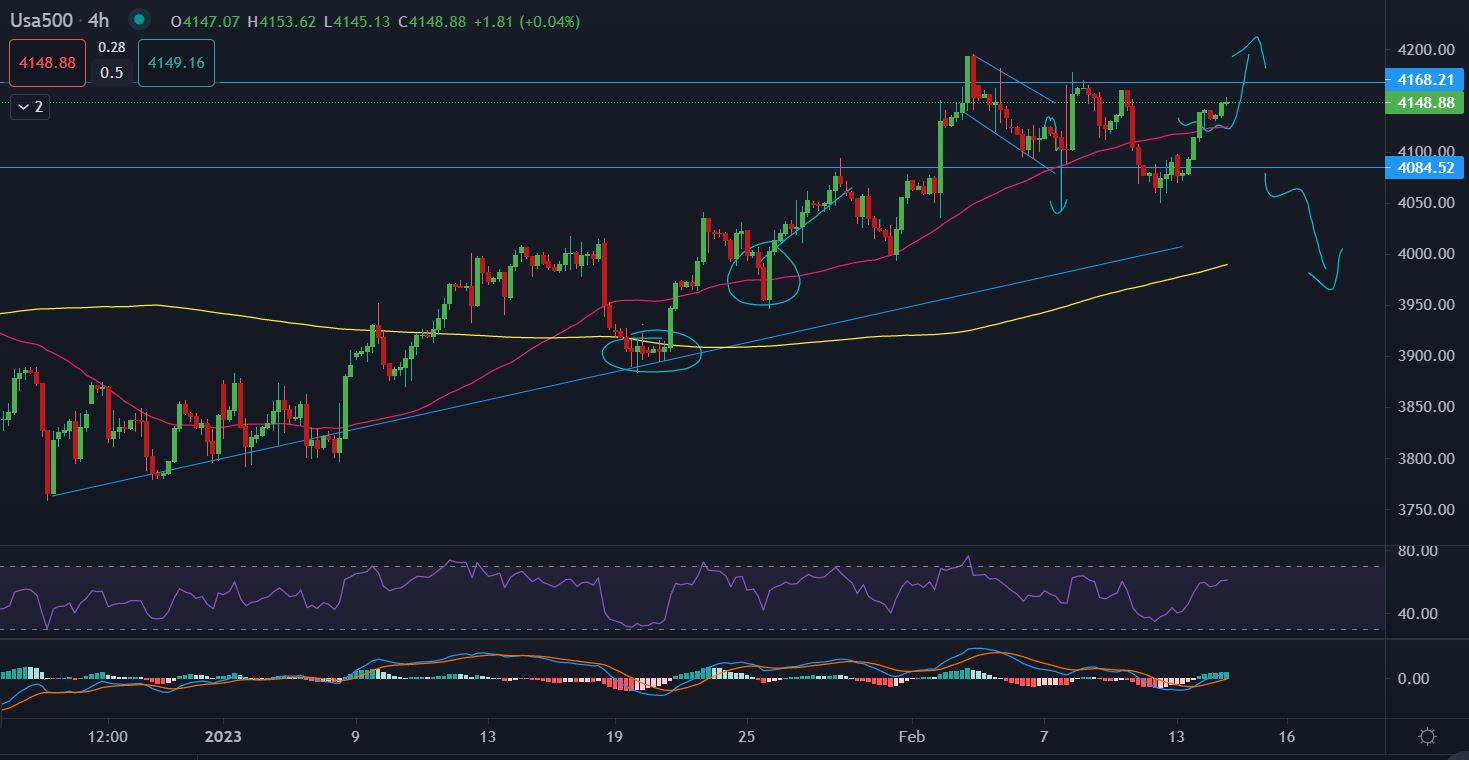This screenshot has height=760, width=1469.
Task: Click the 3750.00 price scale label
Action: (1424, 510)
